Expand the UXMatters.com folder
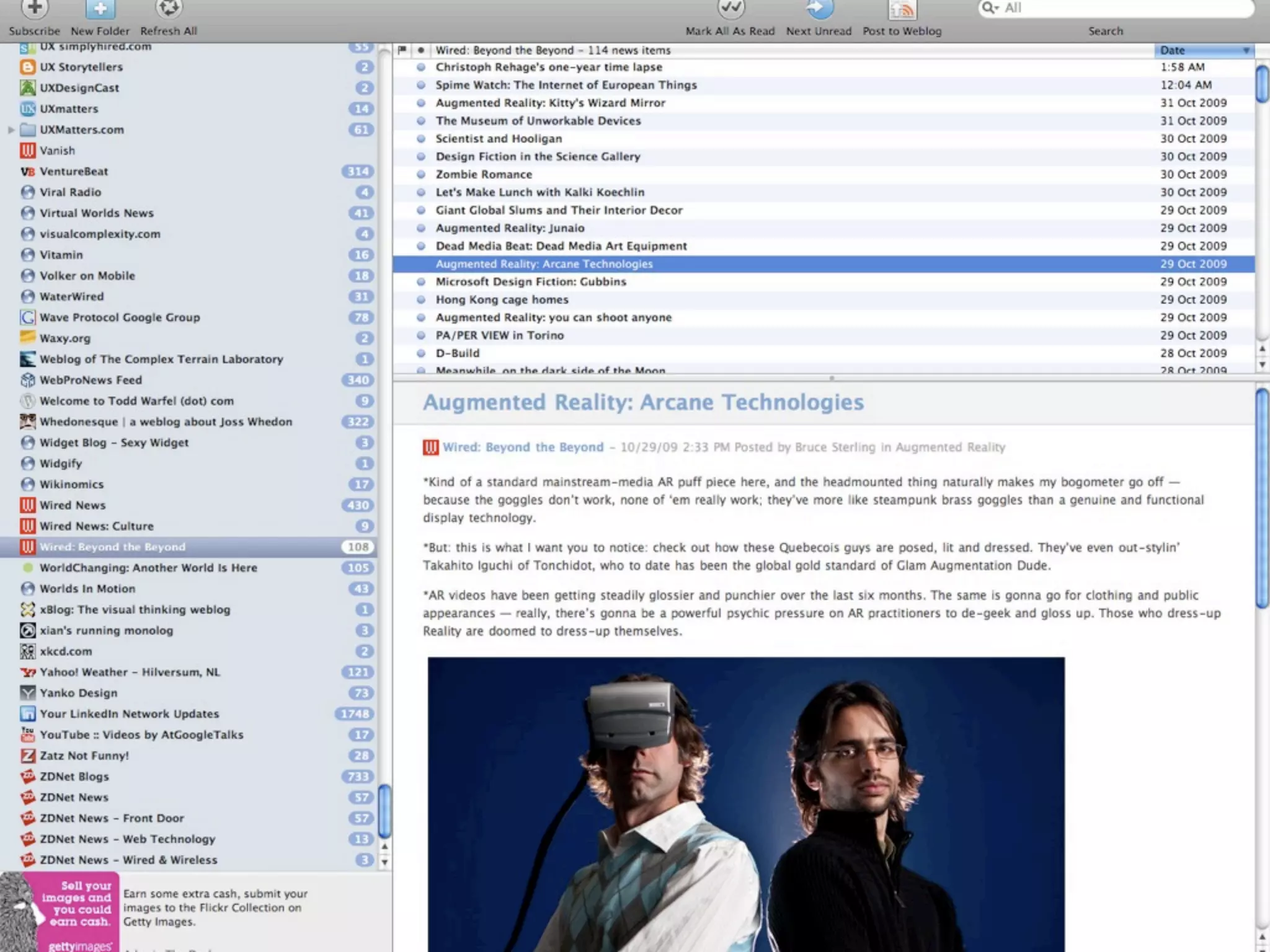 pos(11,130)
